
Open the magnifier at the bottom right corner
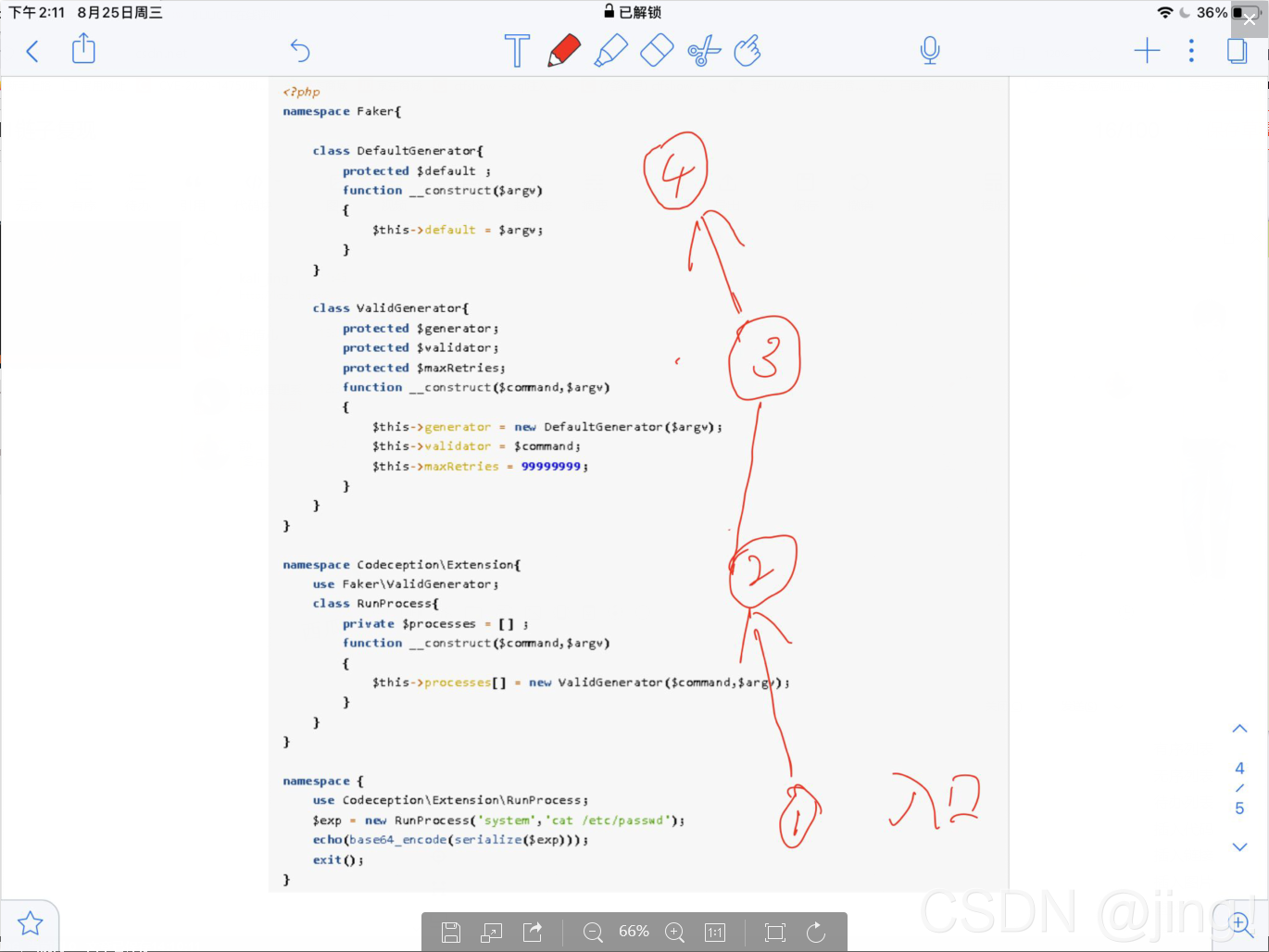point(1241,924)
